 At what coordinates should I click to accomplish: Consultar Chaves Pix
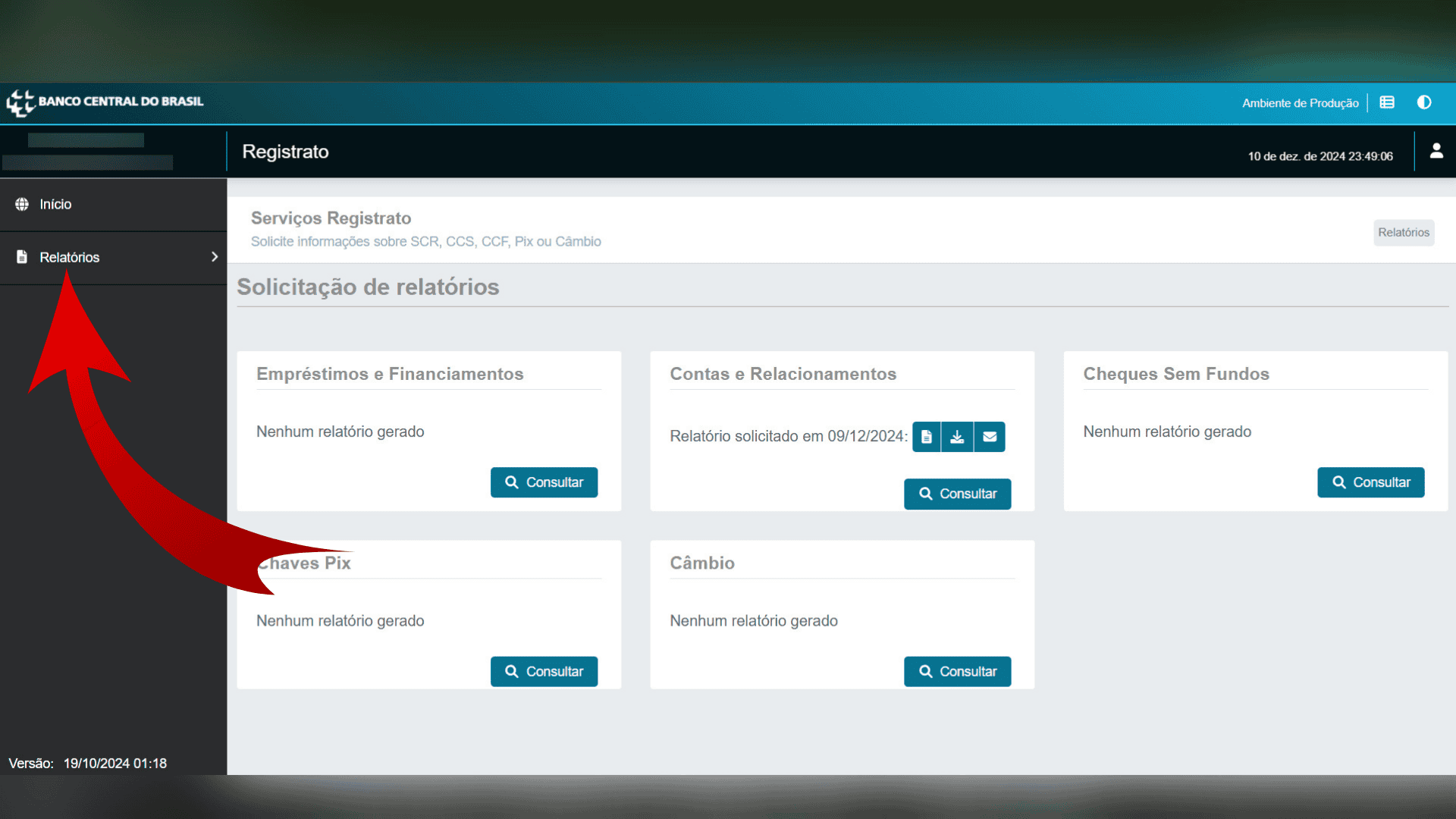click(x=544, y=672)
